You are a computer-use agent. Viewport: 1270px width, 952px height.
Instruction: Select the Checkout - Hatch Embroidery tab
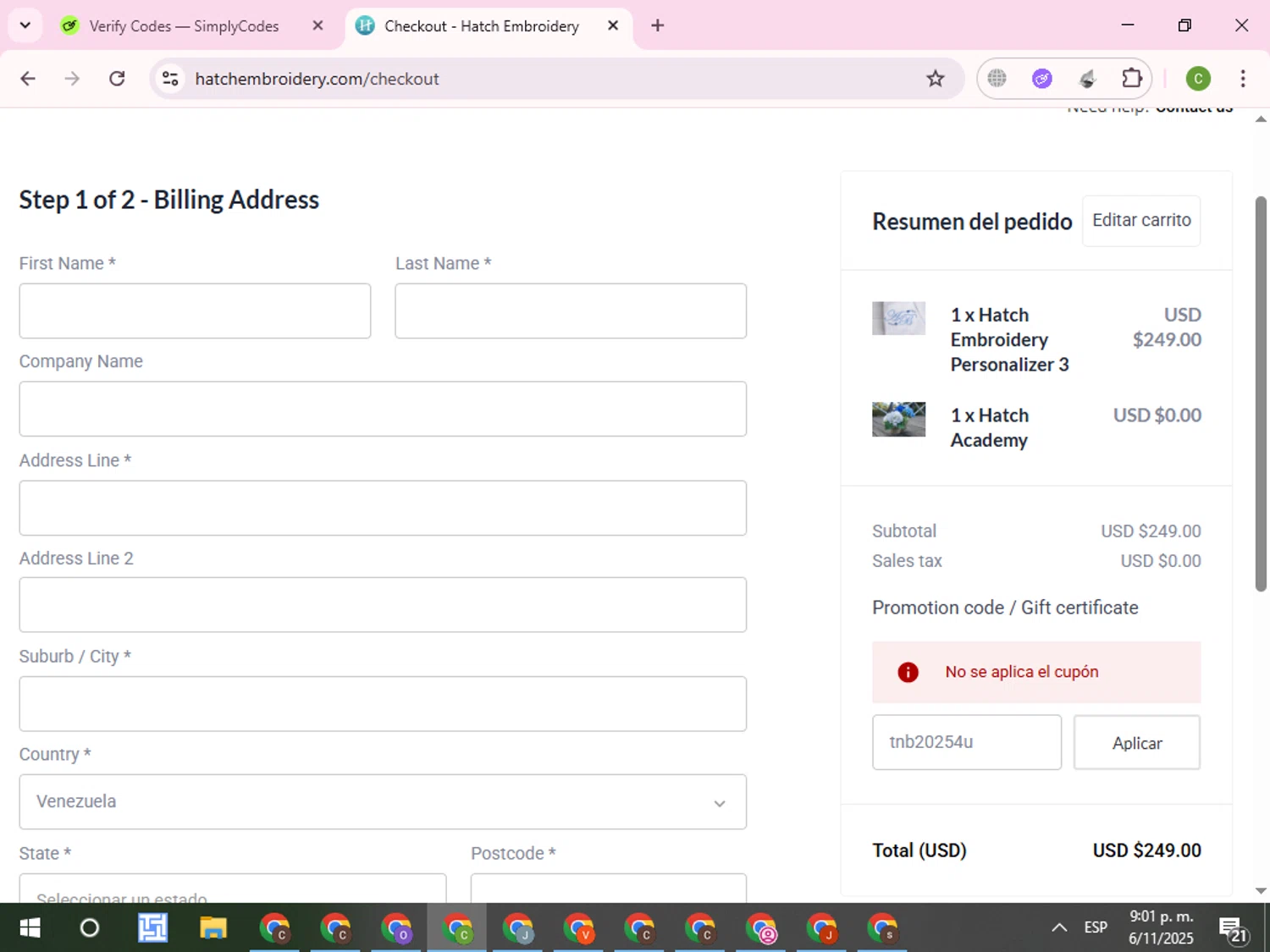click(481, 26)
